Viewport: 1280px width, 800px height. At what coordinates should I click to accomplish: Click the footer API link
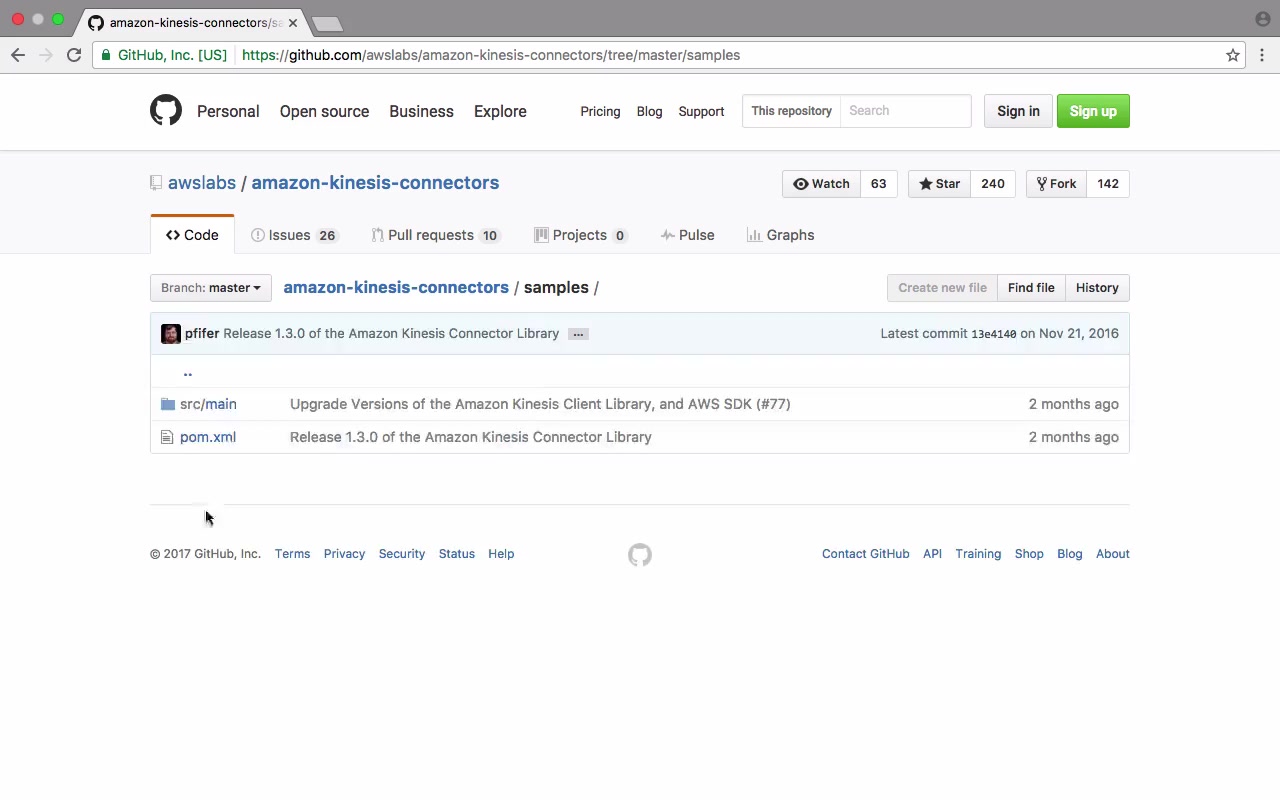932,554
